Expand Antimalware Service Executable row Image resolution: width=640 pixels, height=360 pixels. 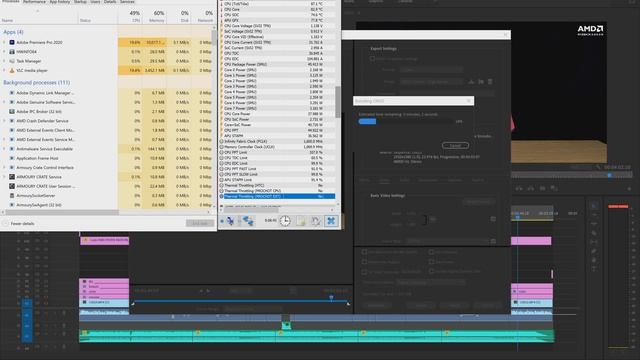[4, 149]
